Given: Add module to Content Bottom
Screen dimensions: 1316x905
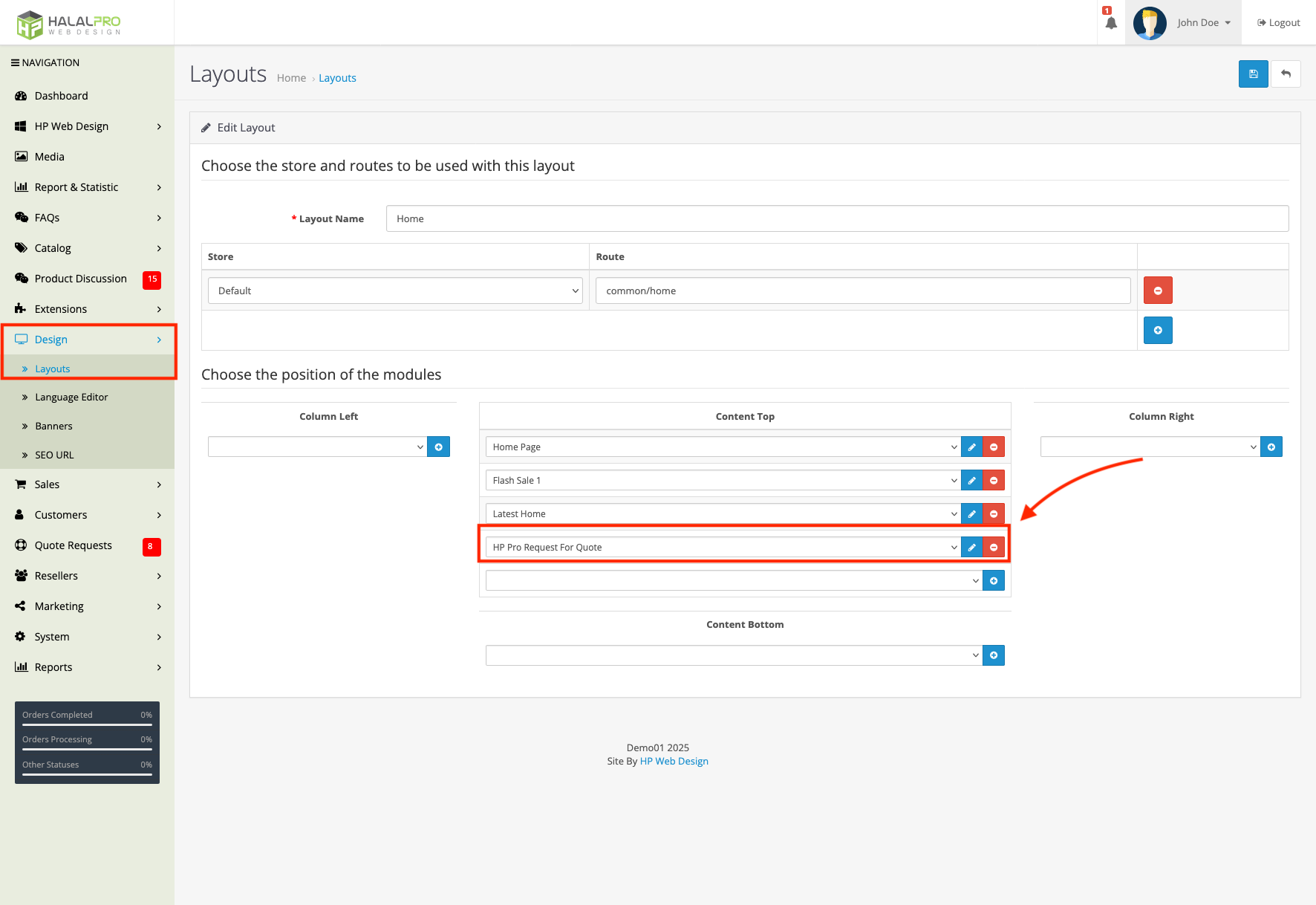Looking at the screenshot, I should pyautogui.click(x=993, y=655).
